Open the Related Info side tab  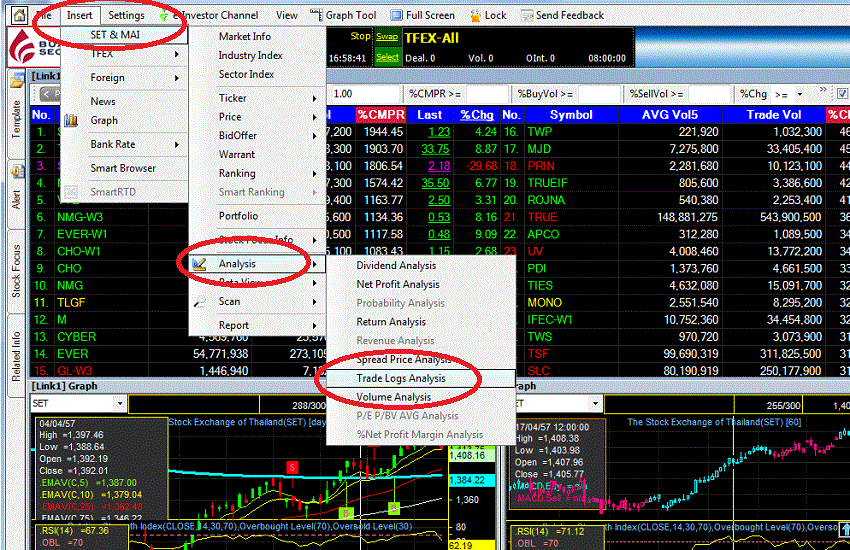(16, 356)
